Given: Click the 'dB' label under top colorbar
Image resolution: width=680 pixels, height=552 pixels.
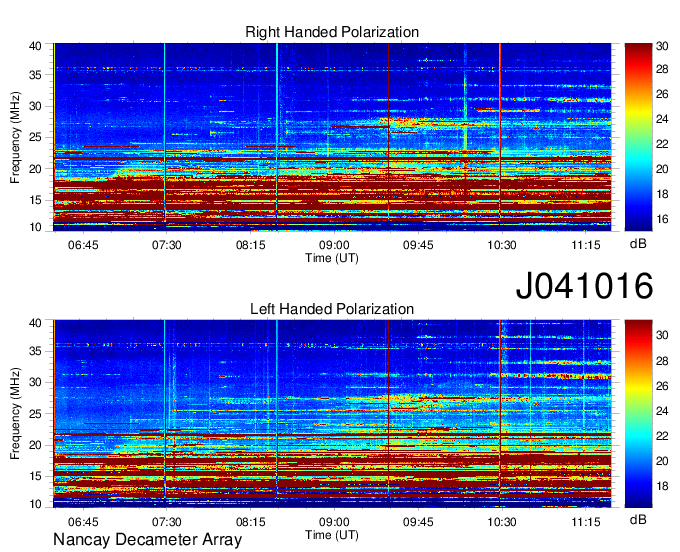Looking at the screenshot, I should click(x=638, y=244).
